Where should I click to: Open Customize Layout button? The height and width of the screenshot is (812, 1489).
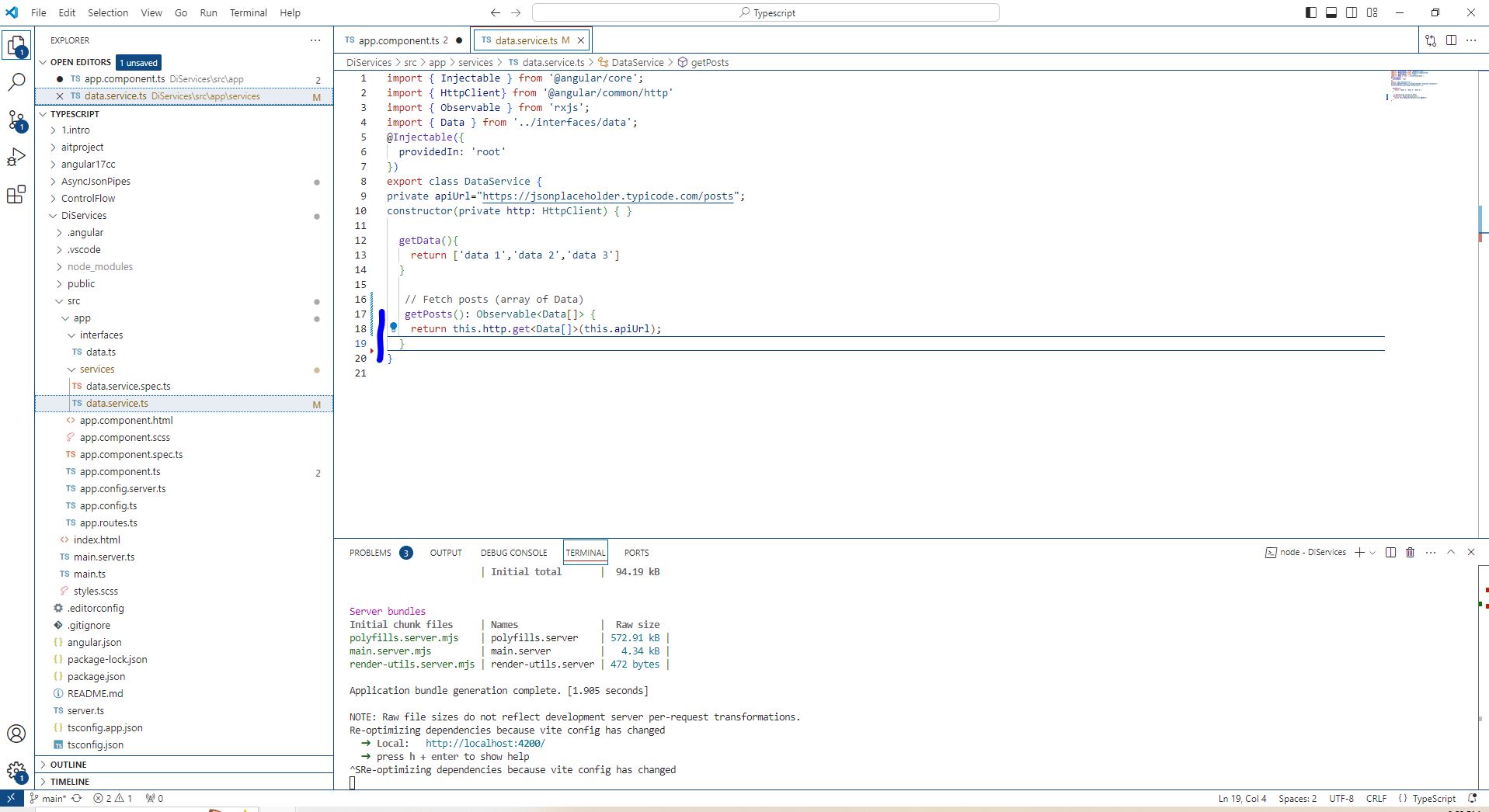click(x=1372, y=12)
